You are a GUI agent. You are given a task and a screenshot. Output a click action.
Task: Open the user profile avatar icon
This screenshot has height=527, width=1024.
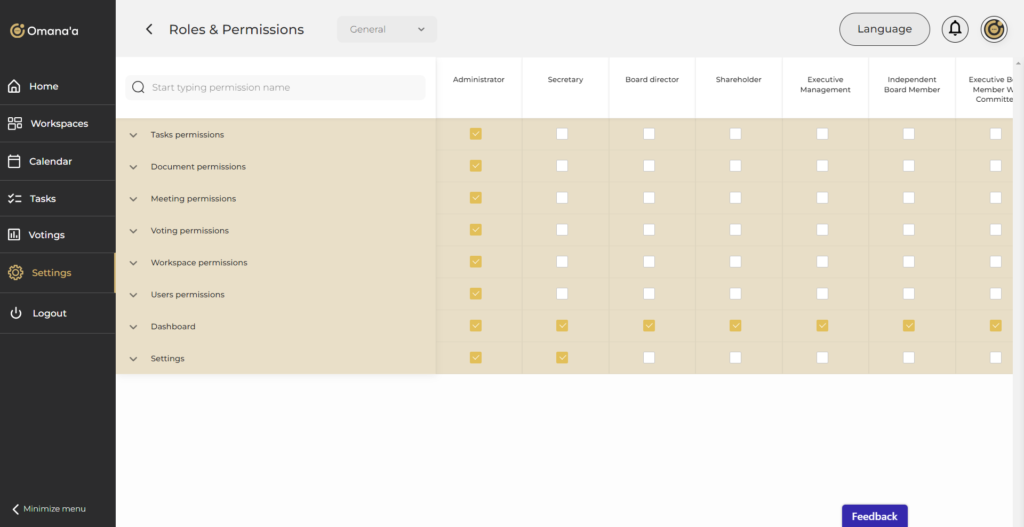click(x=993, y=29)
